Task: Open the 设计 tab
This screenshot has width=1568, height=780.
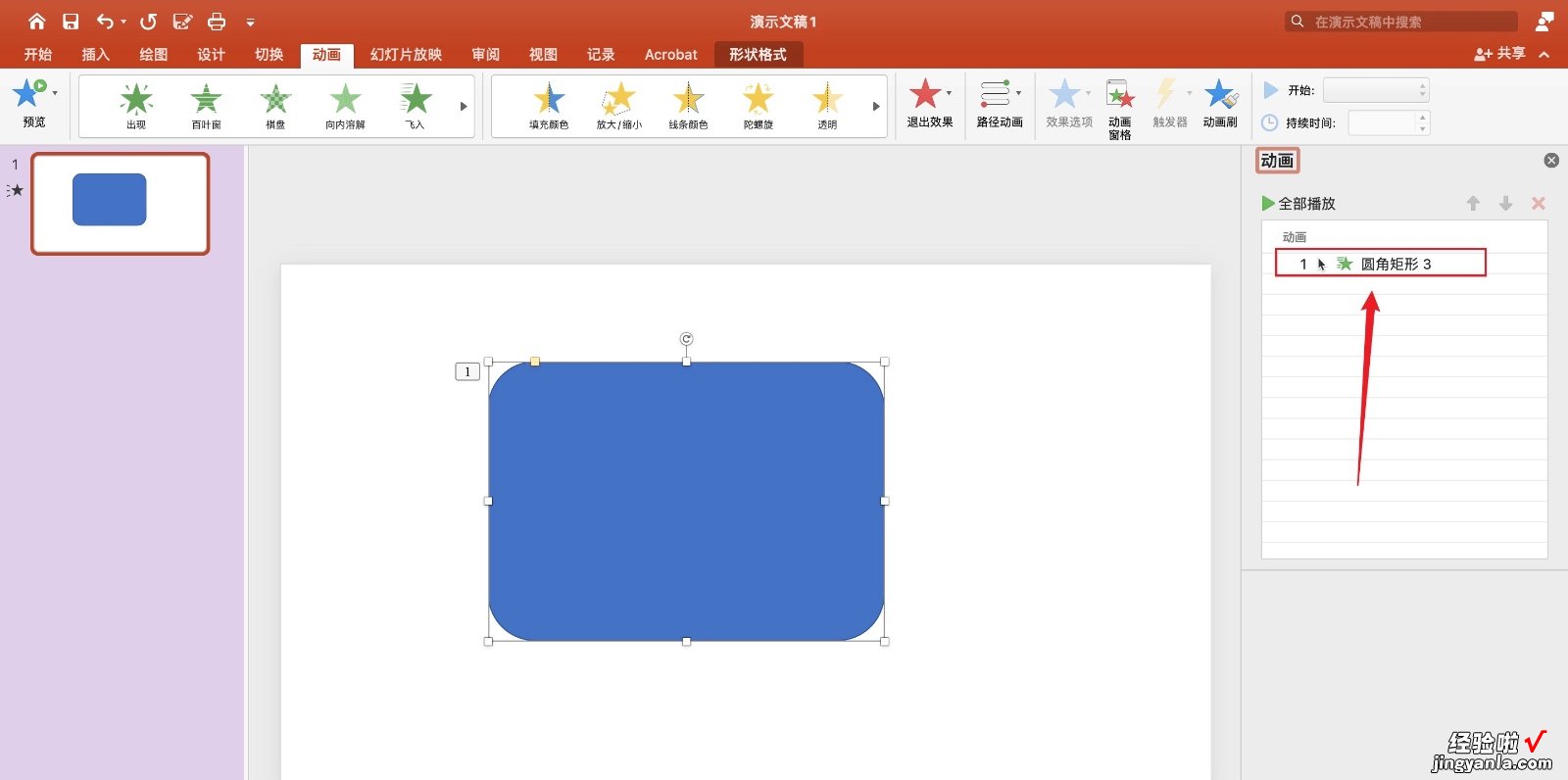Action: tap(212, 55)
